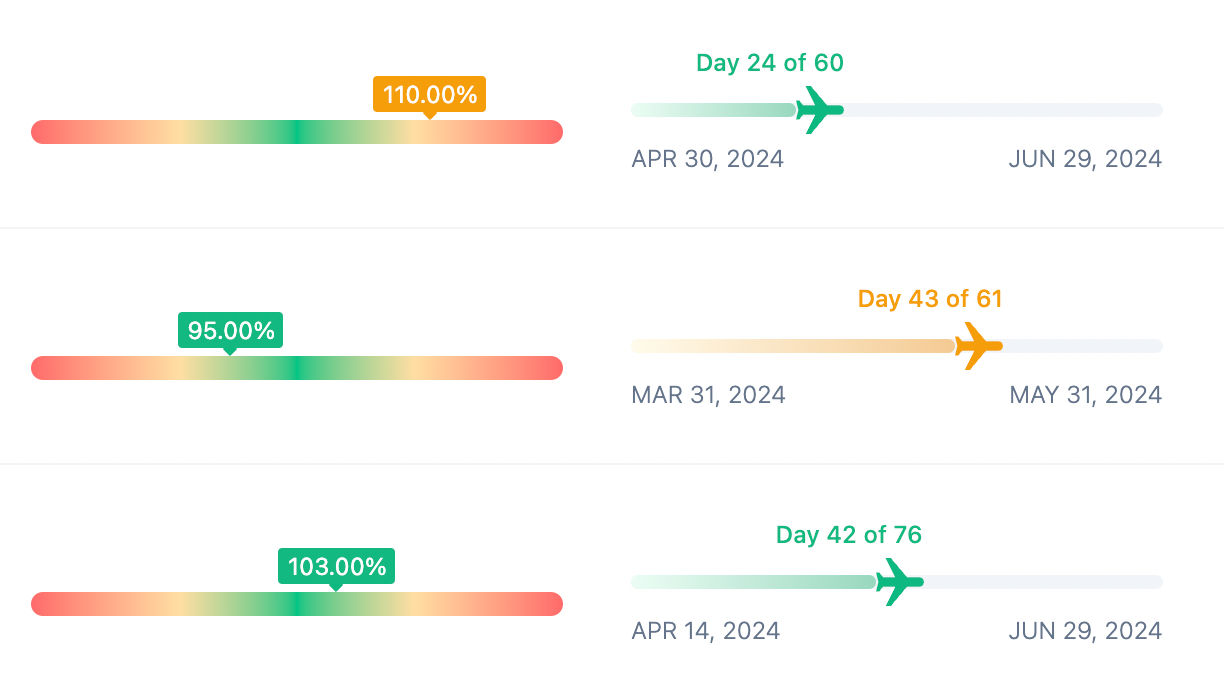Click JUN 29, 2024 in the first row
Screen dimensions: 1224x698
pyautogui.click(x=1085, y=159)
